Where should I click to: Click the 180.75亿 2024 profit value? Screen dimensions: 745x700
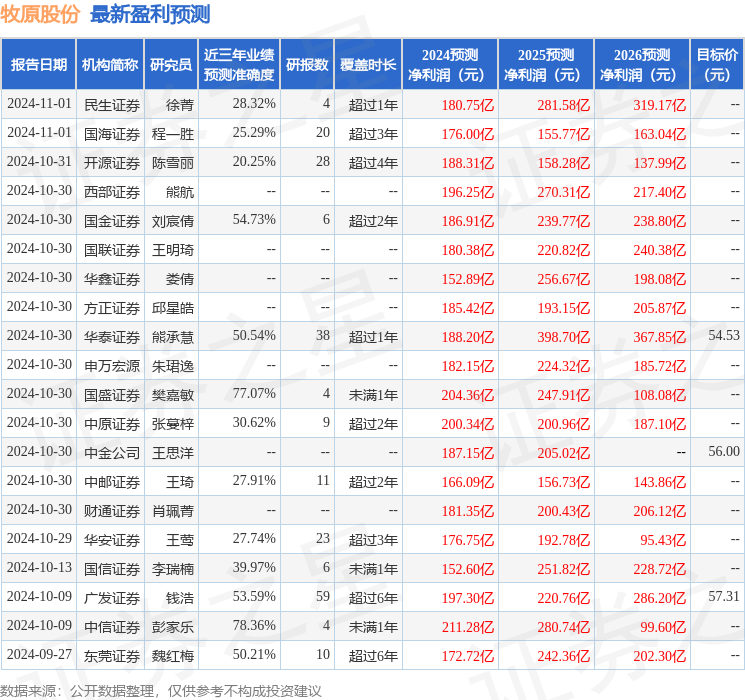(468, 105)
